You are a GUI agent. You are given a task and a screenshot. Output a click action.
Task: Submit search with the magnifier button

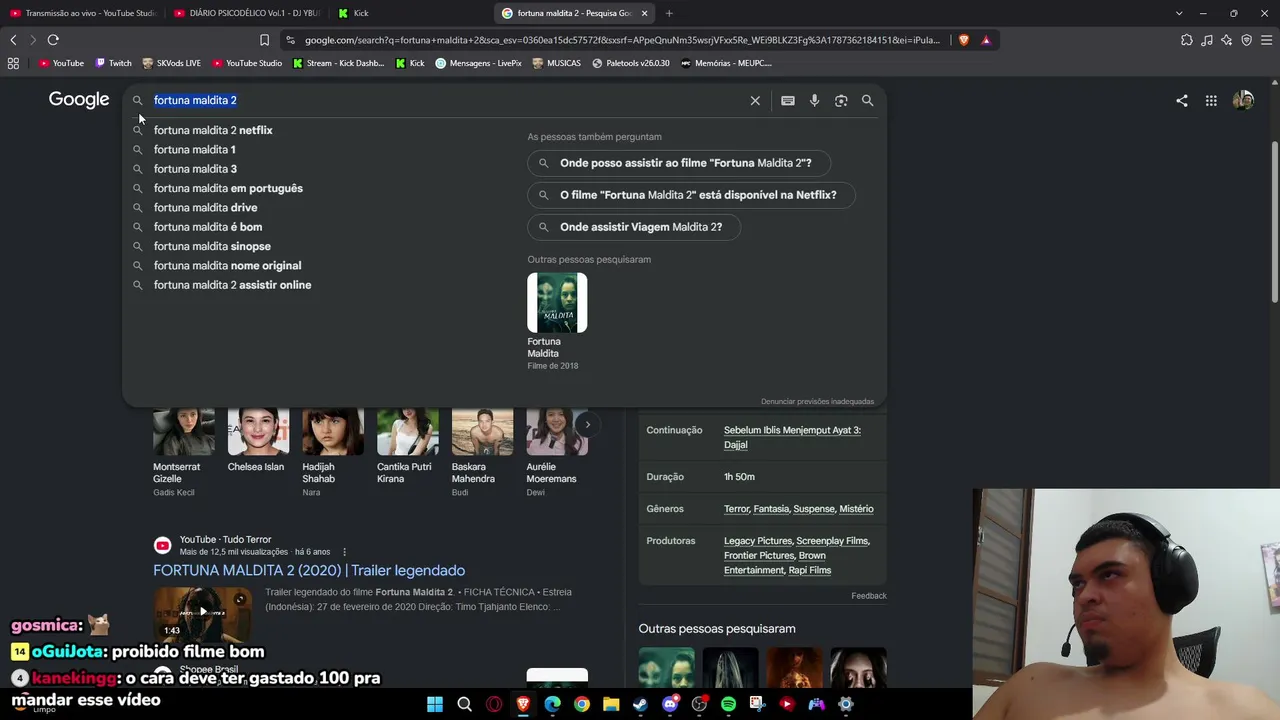click(867, 101)
